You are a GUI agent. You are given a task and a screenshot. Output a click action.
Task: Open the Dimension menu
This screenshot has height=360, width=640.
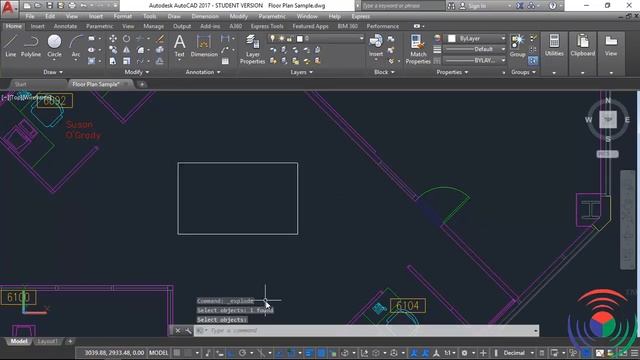coord(205,16)
